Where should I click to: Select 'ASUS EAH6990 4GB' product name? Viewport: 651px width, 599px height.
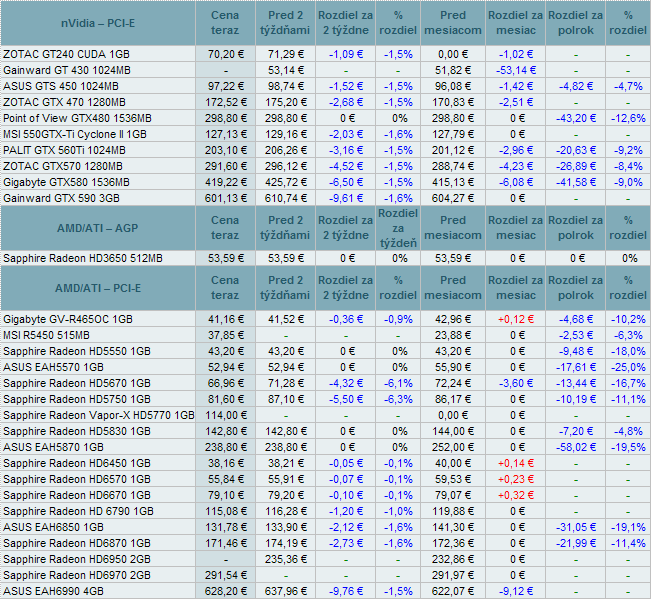tap(54, 591)
